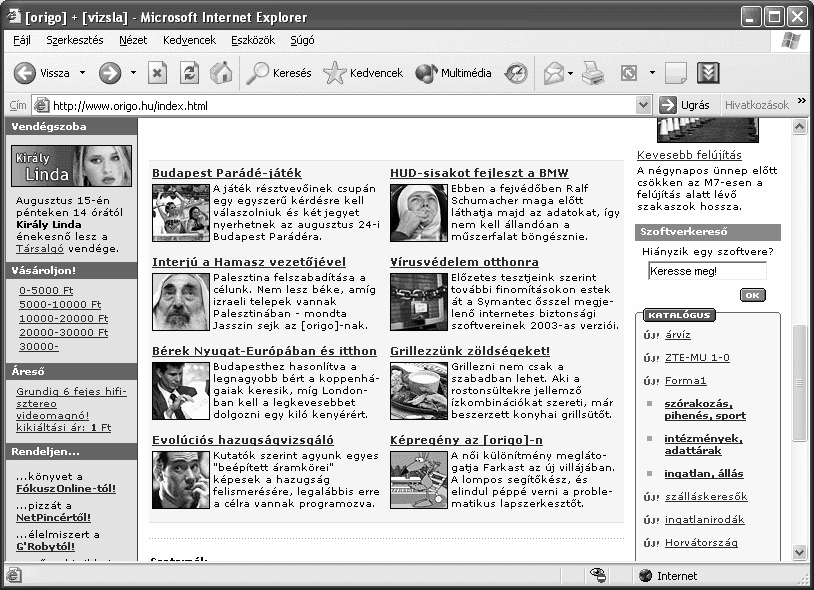Open the HUD-sisakot fejleszt a BMW article
Viewport: 814px width, 590px height.
[479, 173]
